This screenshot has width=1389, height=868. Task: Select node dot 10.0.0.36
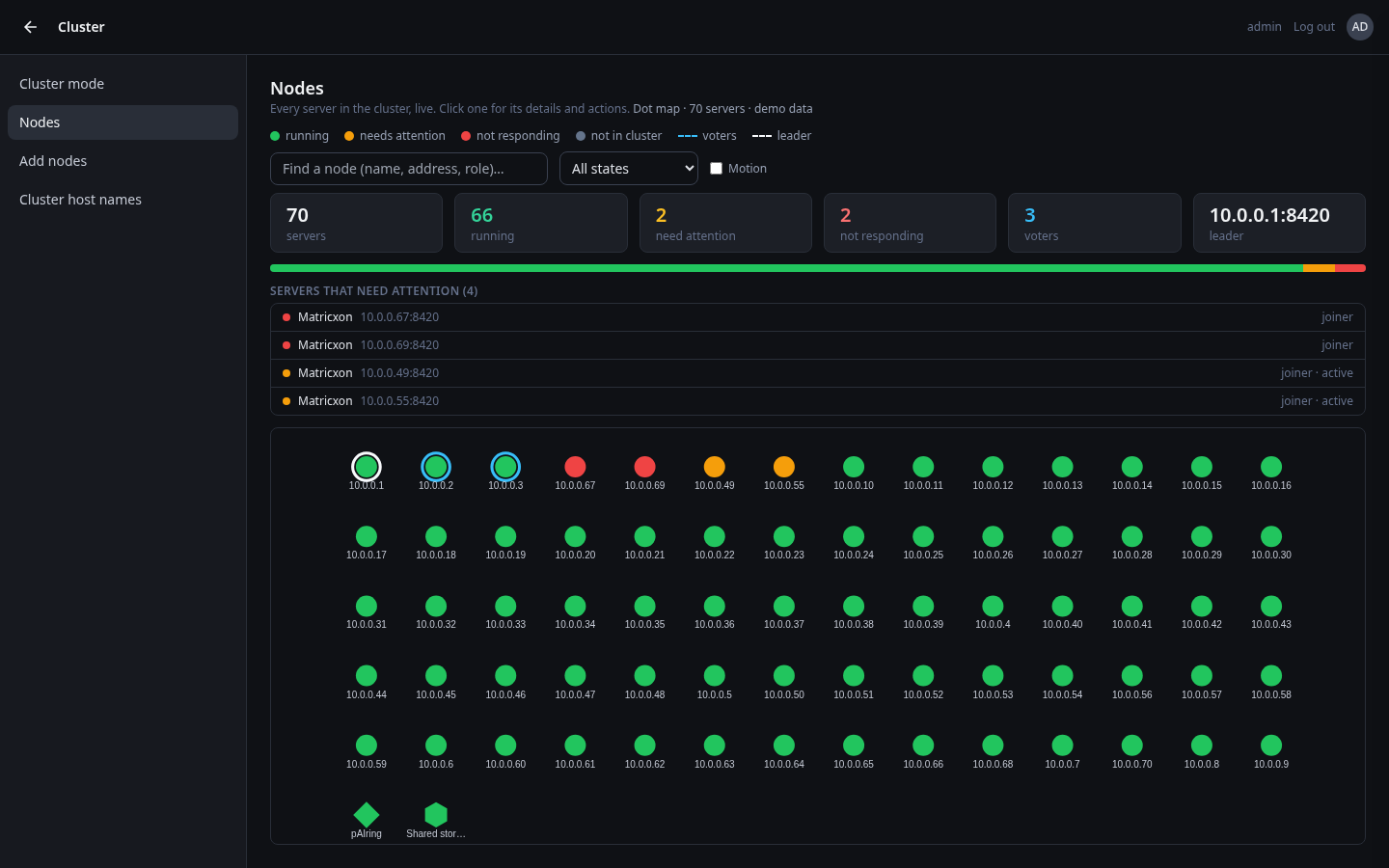[x=715, y=606]
